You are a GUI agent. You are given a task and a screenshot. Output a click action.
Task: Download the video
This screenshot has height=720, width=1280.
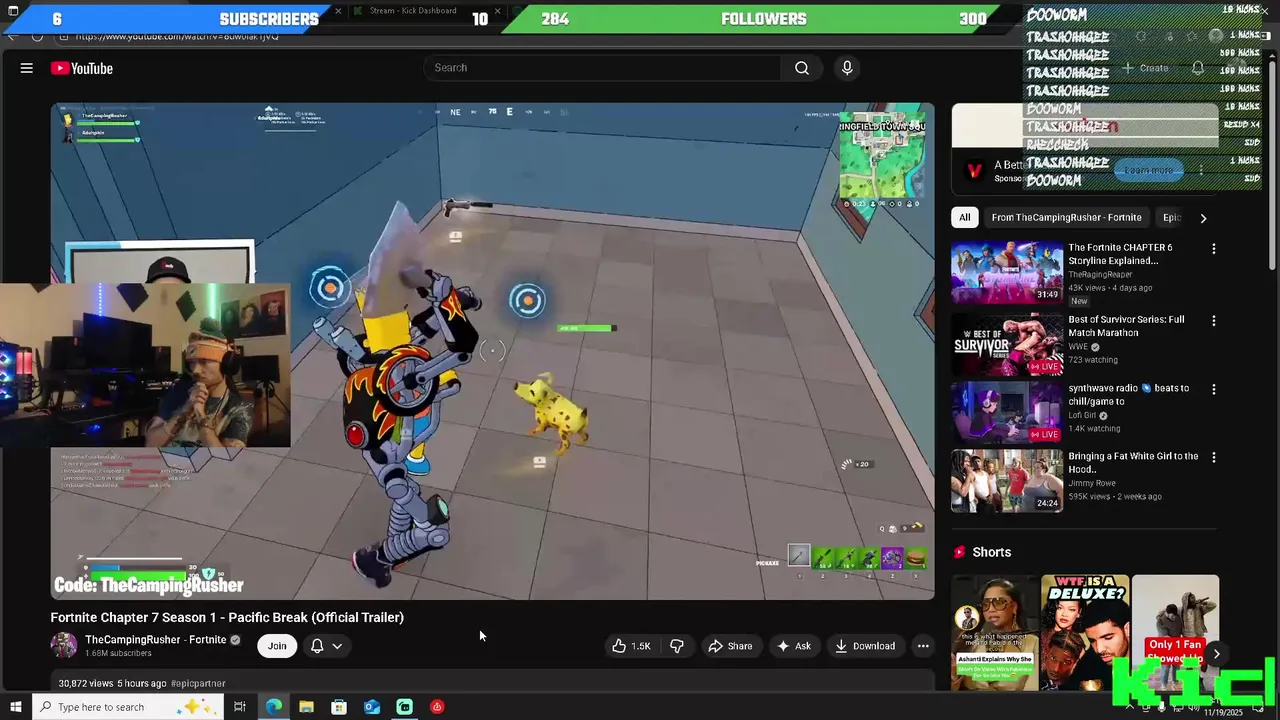[865, 646]
